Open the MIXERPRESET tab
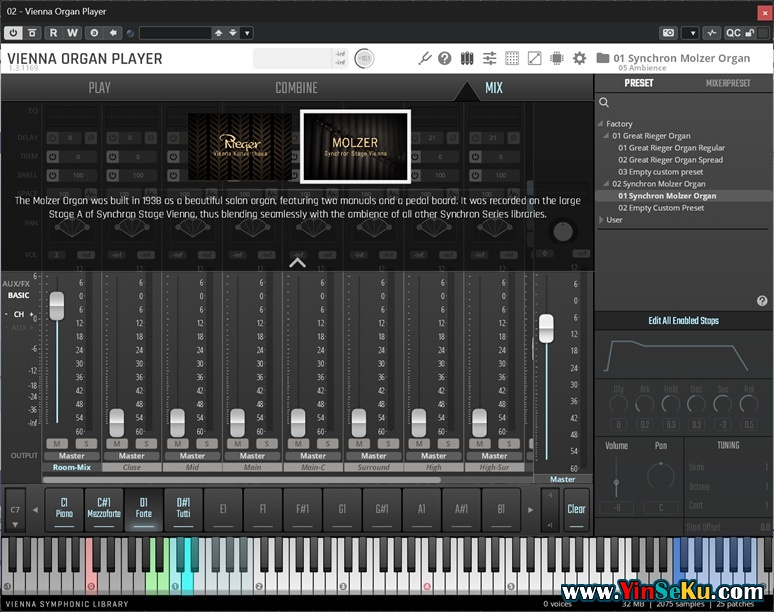The image size is (774, 612). coord(728,83)
